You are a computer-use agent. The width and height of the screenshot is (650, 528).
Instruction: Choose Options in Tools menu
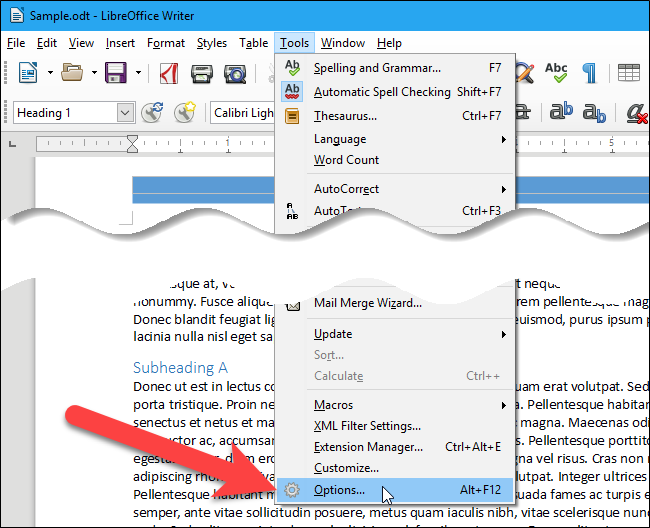(395, 490)
